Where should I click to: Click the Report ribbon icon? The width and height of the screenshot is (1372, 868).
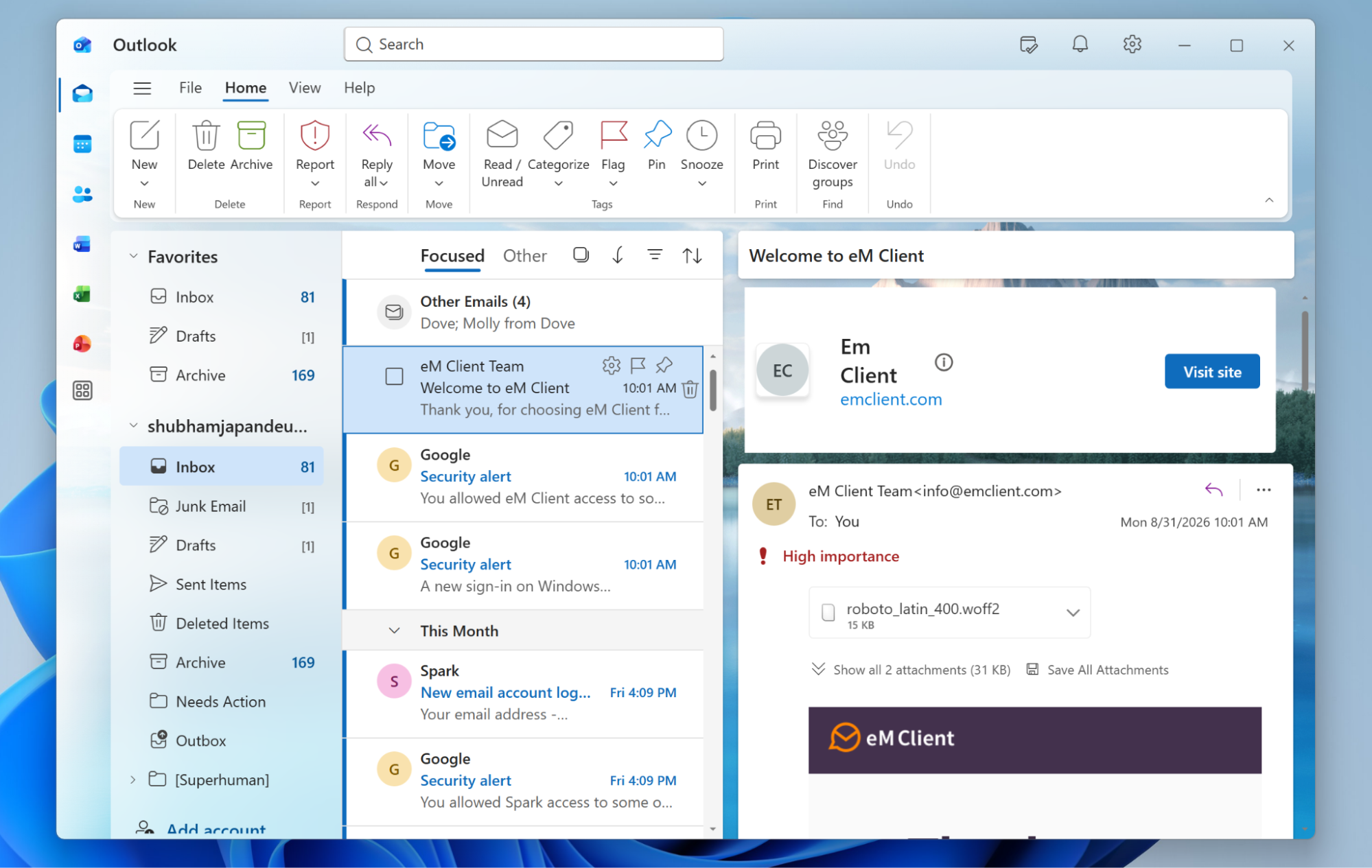315,135
